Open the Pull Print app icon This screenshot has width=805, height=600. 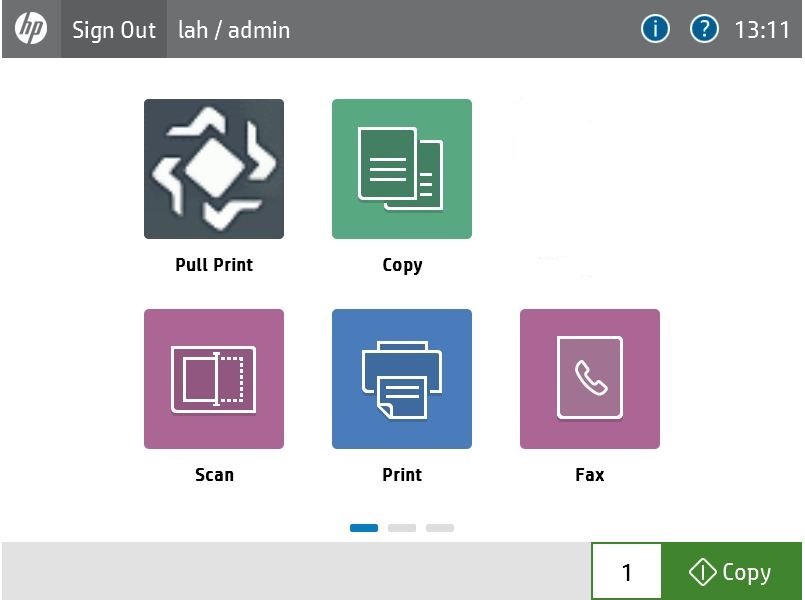[213, 169]
